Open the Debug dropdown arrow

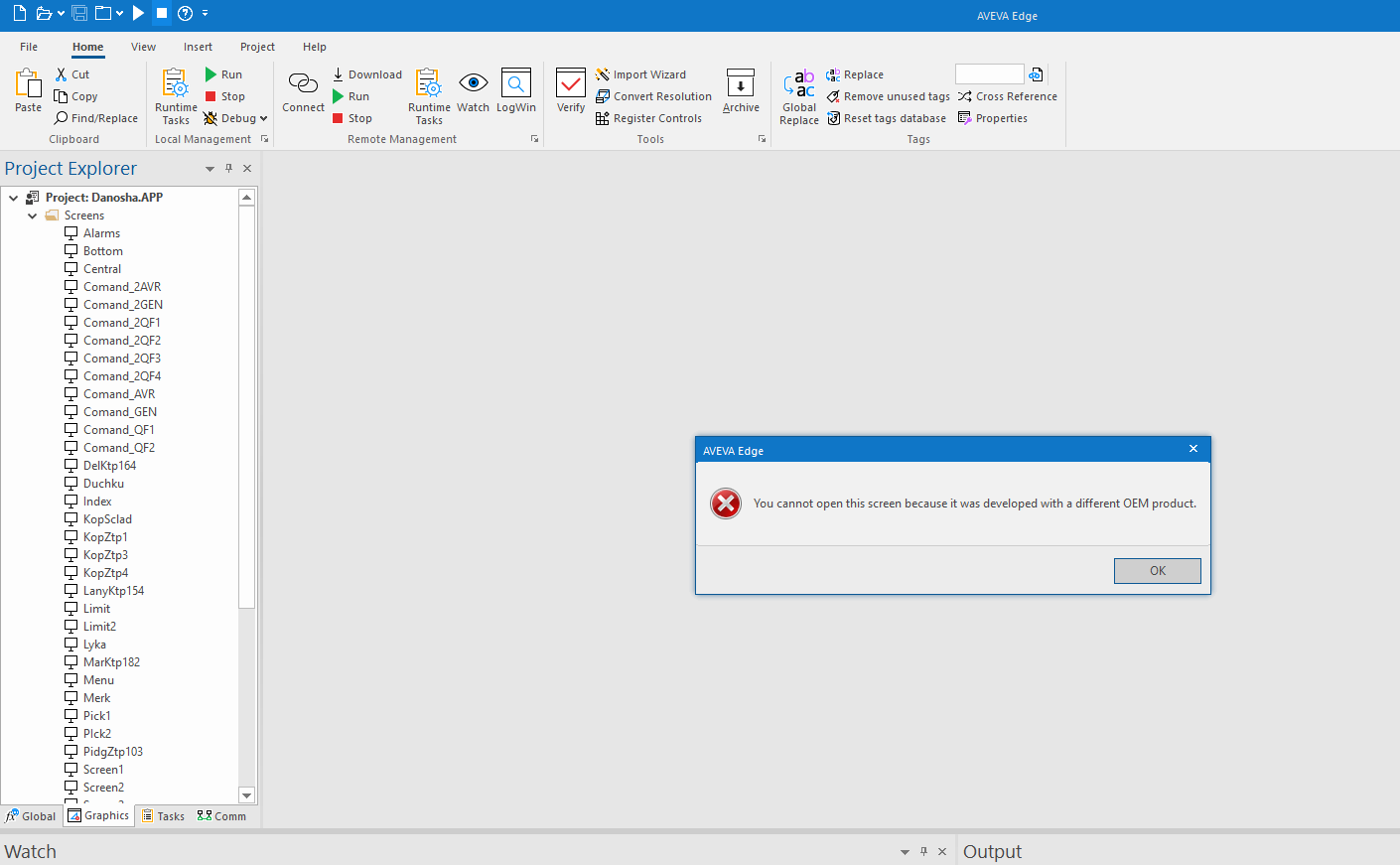click(264, 118)
